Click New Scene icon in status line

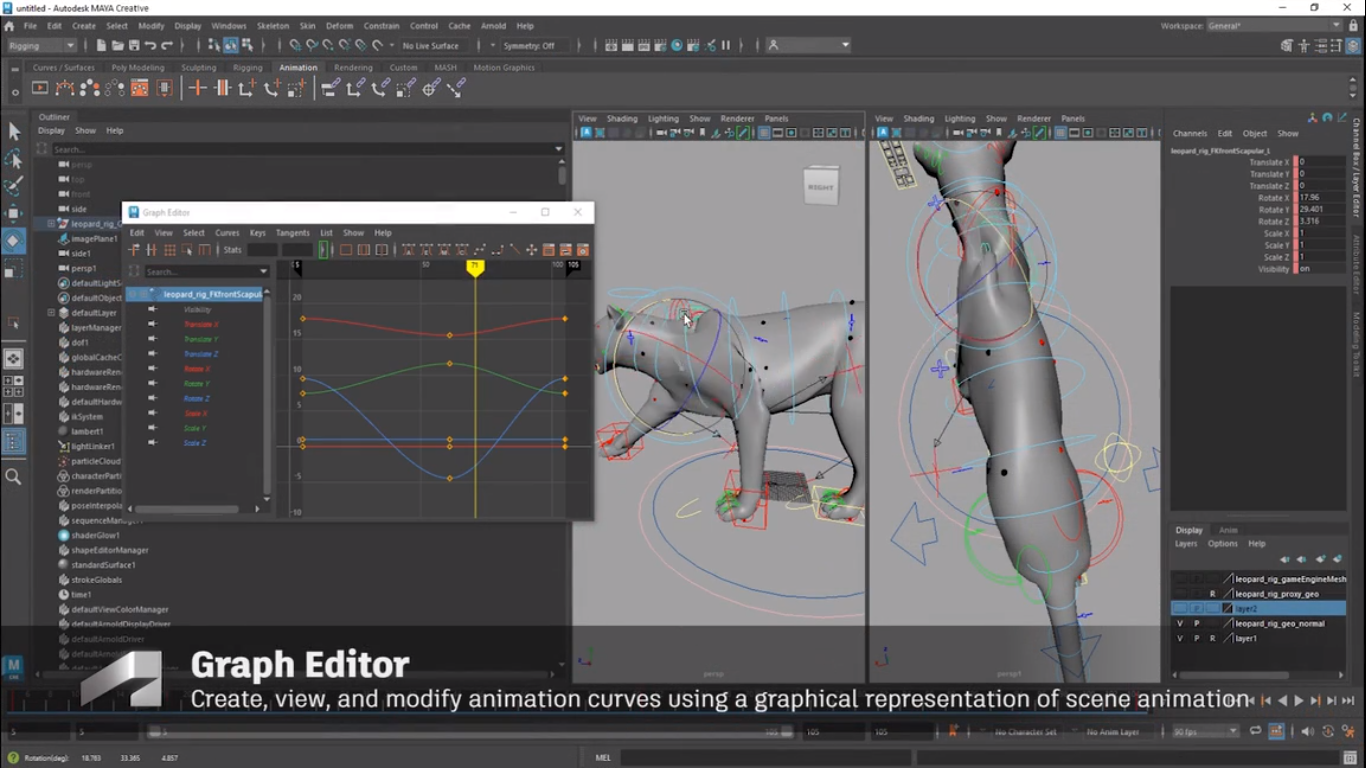tap(101, 45)
